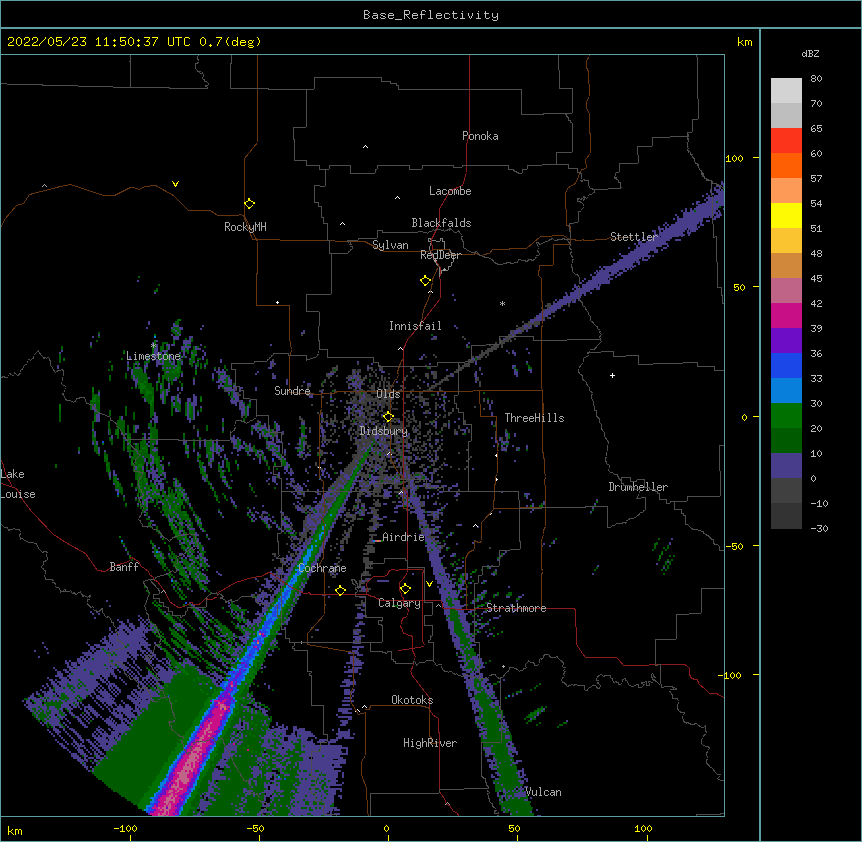The height and width of the screenshot is (842, 862).
Task: Pick the dusty pink 45-42 dBZ legend swatch
Action: pyautogui.click(x=786, y=291)
